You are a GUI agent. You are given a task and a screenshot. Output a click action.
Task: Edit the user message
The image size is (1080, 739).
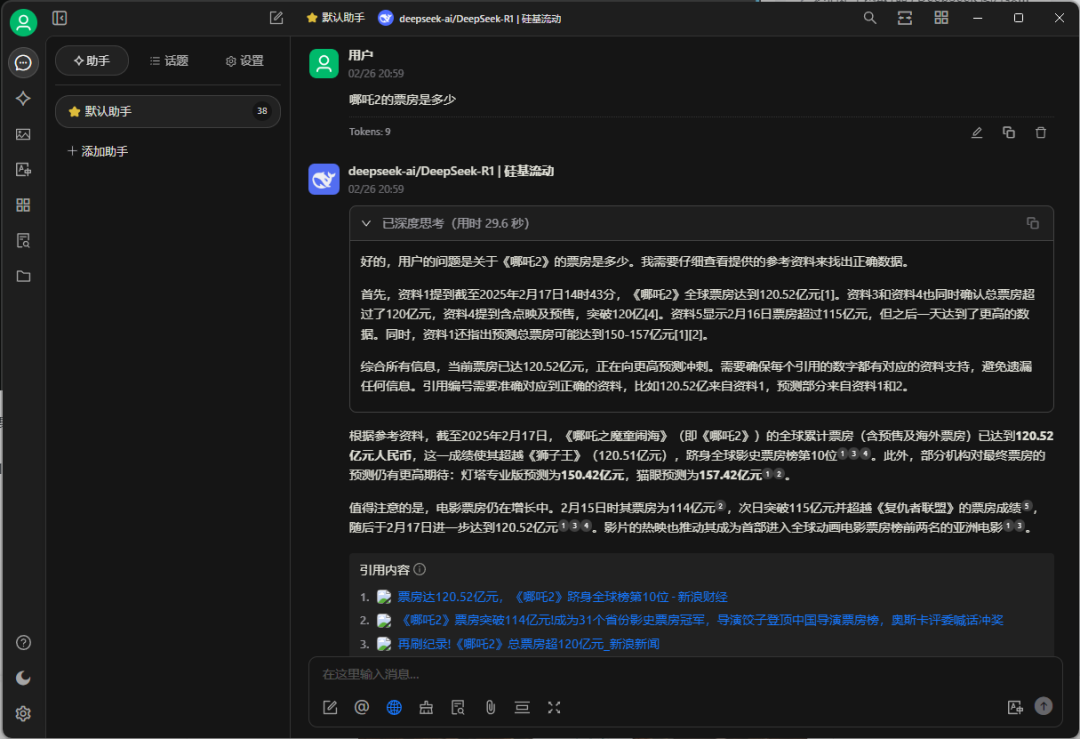pos(977,132)
